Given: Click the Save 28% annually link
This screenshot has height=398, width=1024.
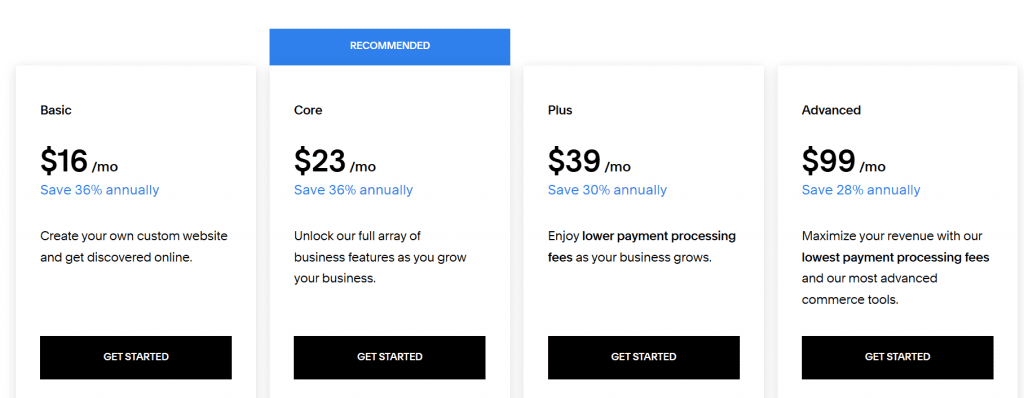Looking at the screenshot, I should pyautogui.click(x=861, y=190).
